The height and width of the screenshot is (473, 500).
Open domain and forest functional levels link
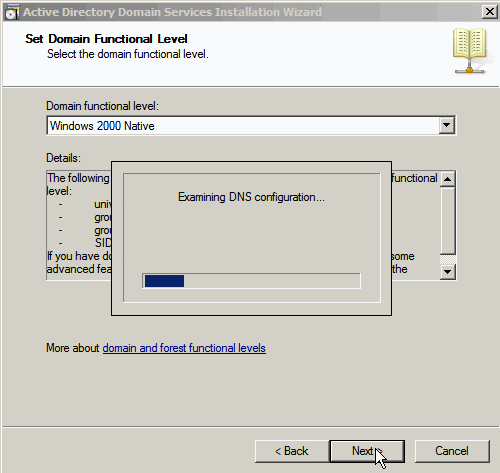tap(184, 348)
